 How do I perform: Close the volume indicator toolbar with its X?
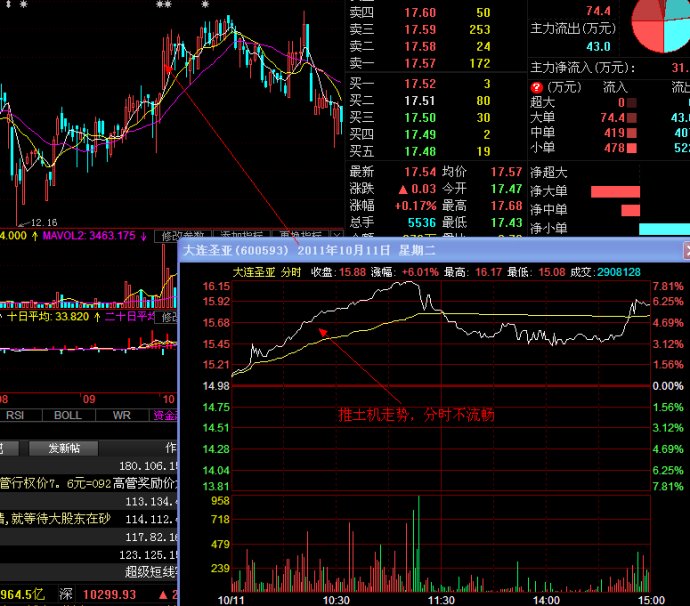(338, 235)
